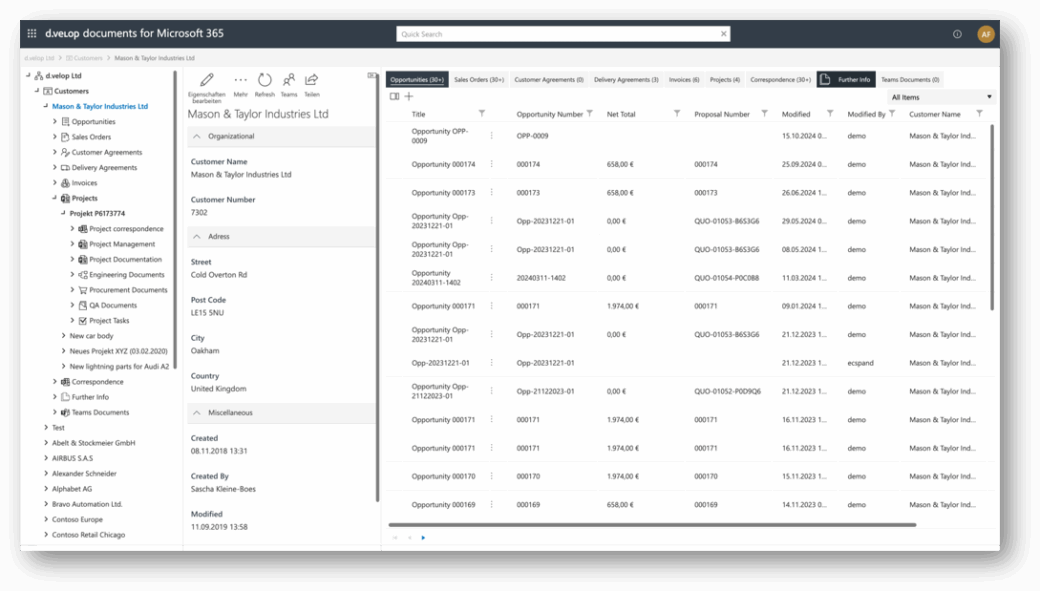The height and width of the screenshot is (591, 1040).
Task: Open the app launcher grid icon
Action: (x=32, y=34)
